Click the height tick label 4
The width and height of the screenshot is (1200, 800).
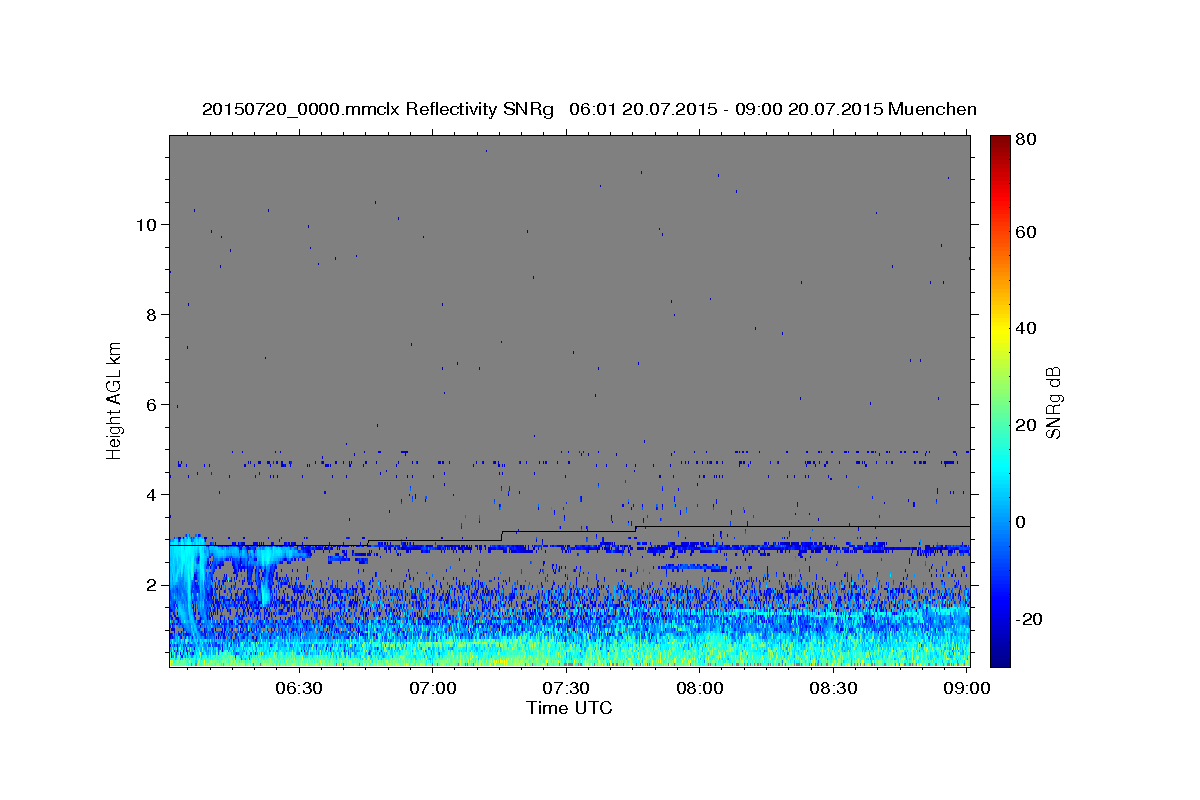[152, 494]
